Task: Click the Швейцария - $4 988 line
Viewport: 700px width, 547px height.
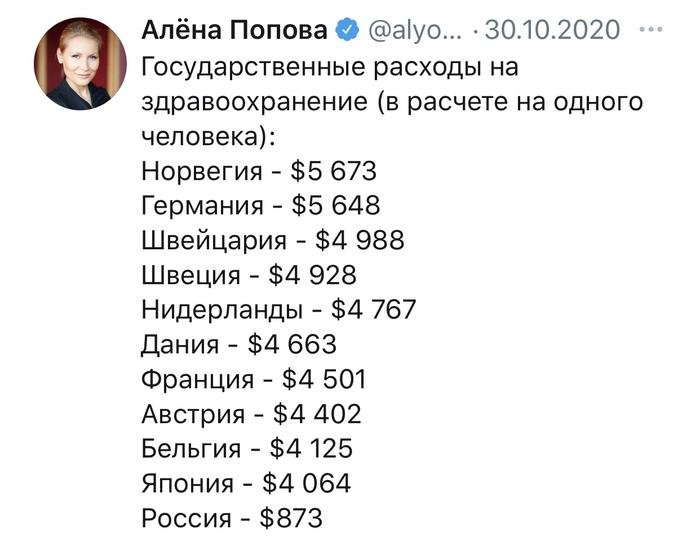Action: pos(273,239)
